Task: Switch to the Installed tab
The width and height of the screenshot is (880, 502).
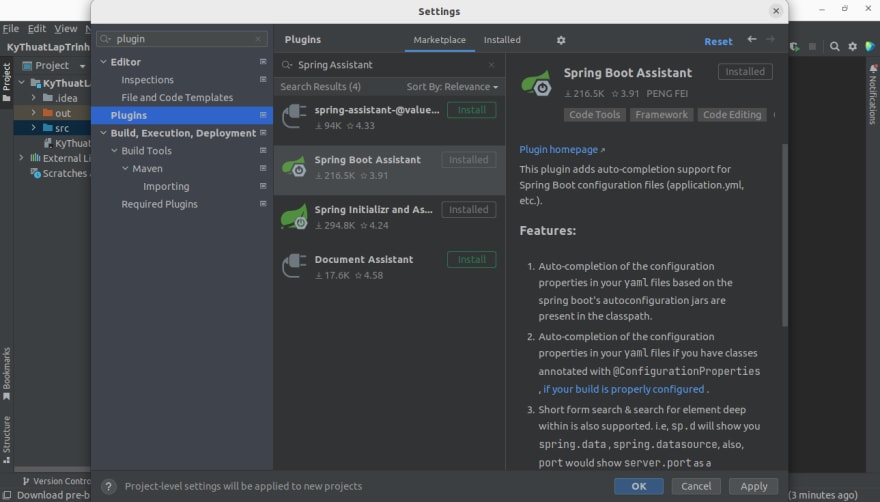Action: click(x=502, y=40)
